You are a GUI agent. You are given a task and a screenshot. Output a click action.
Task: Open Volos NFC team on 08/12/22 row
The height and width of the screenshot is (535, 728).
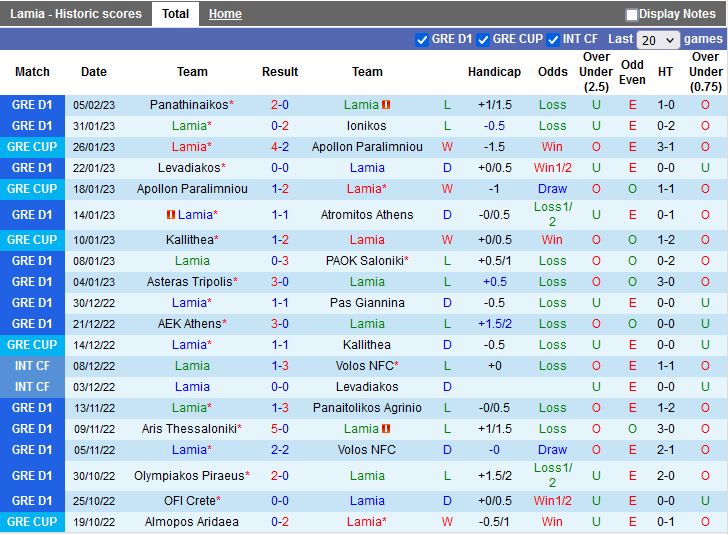[365, 365]
